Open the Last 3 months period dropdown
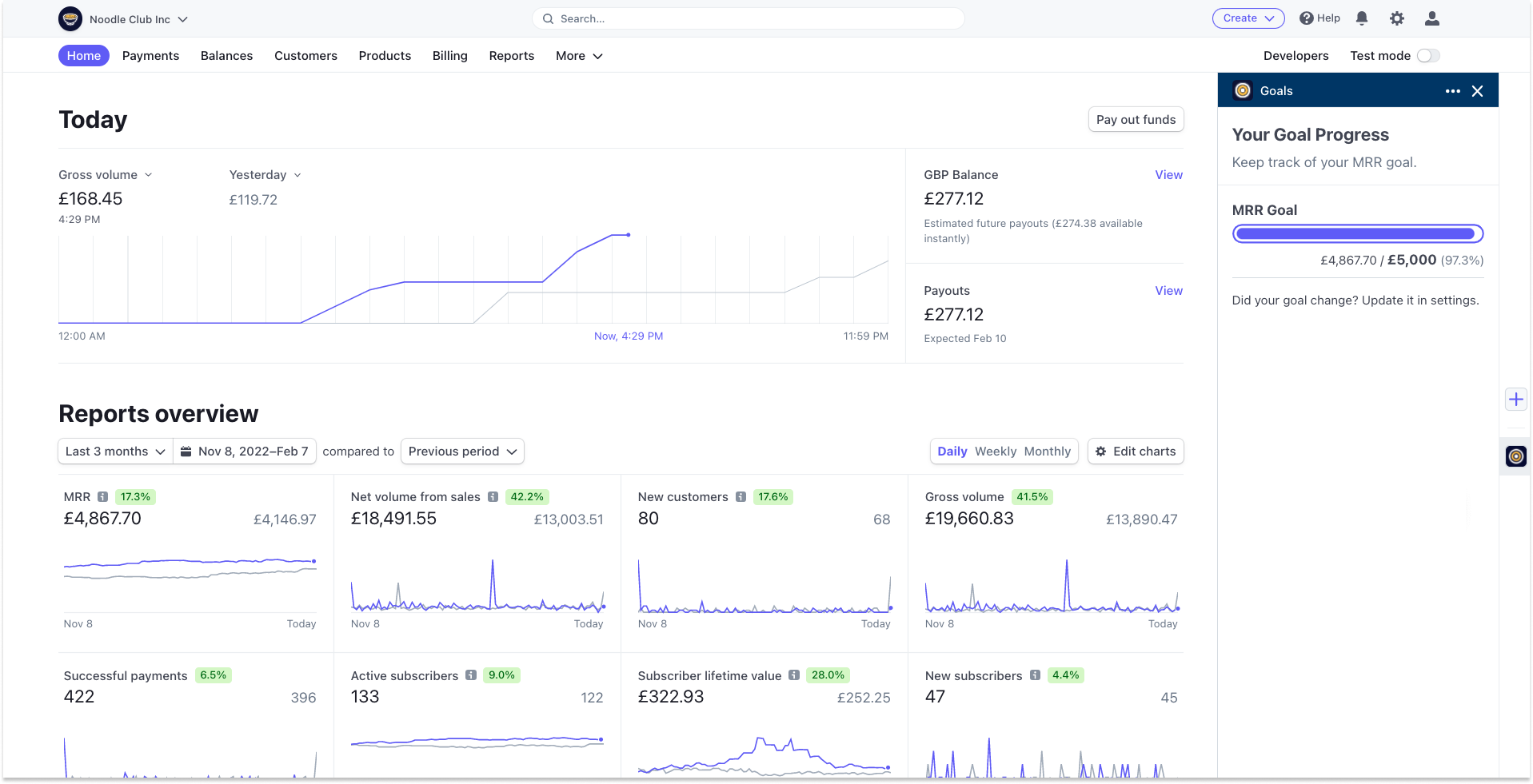This screenshot has width=1533, height=784. pos(114,451)
